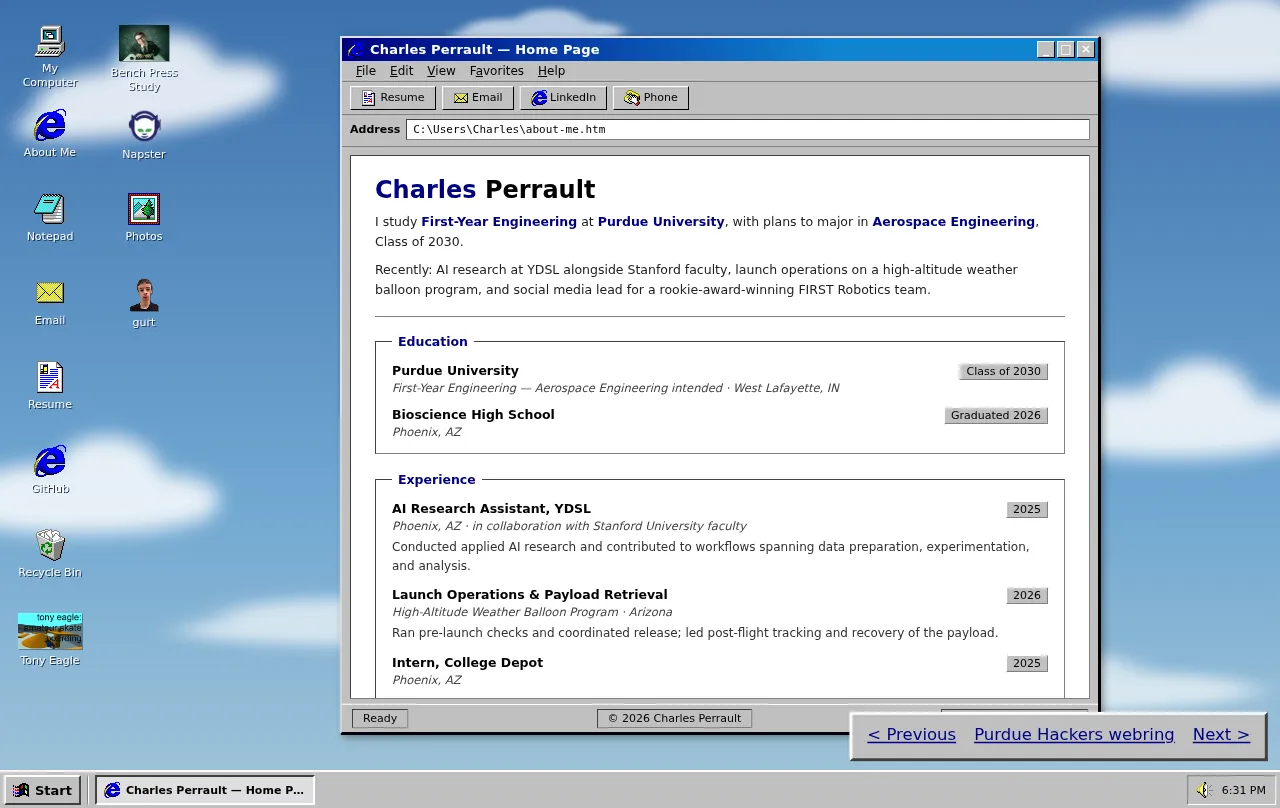1280x808 pixels.
Task: Open LinkedIn from the toolbar
Action: pyautogui.click(x=563, y=98)
